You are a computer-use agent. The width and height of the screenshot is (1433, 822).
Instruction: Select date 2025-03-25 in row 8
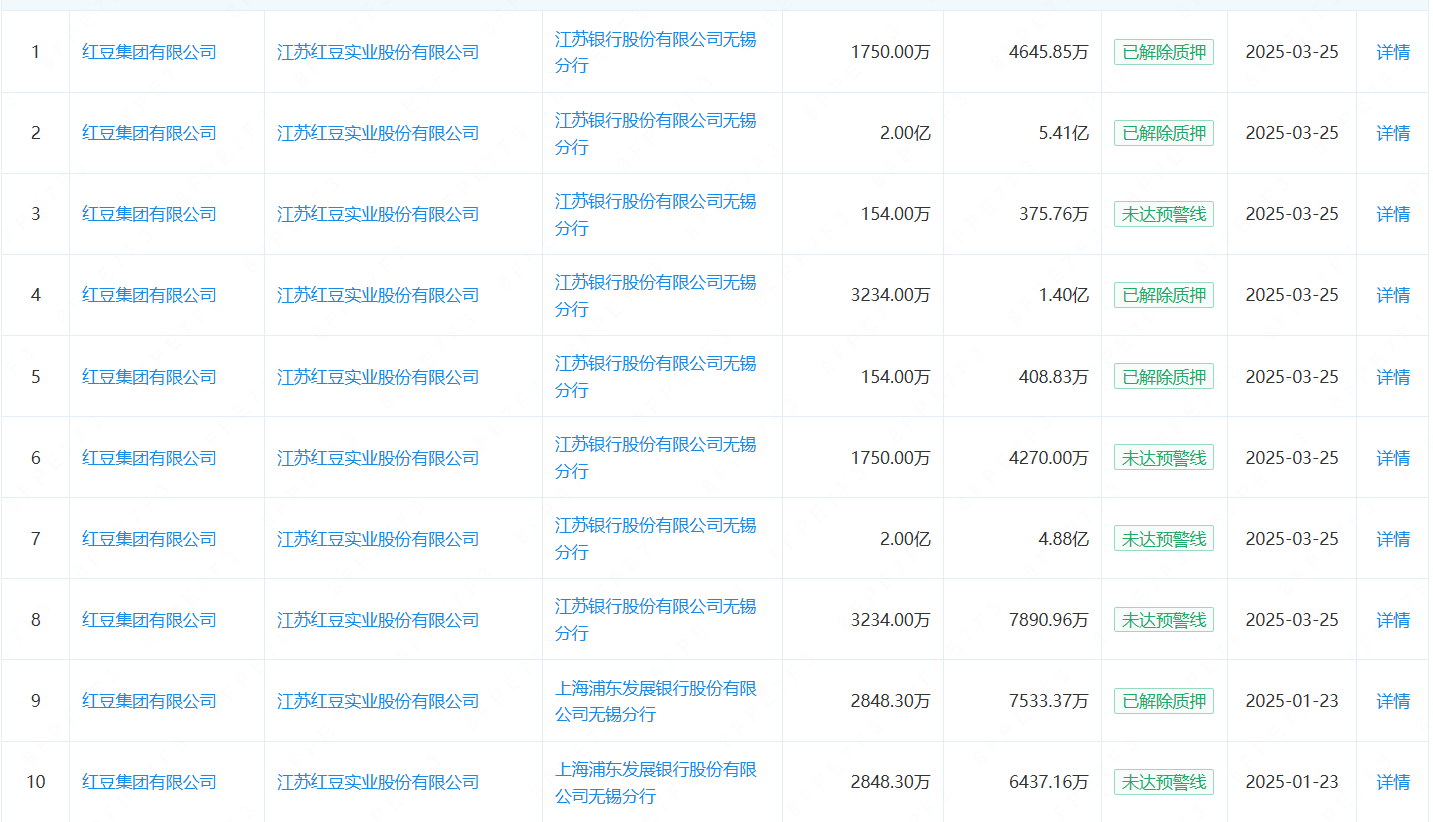point(1292,620)
